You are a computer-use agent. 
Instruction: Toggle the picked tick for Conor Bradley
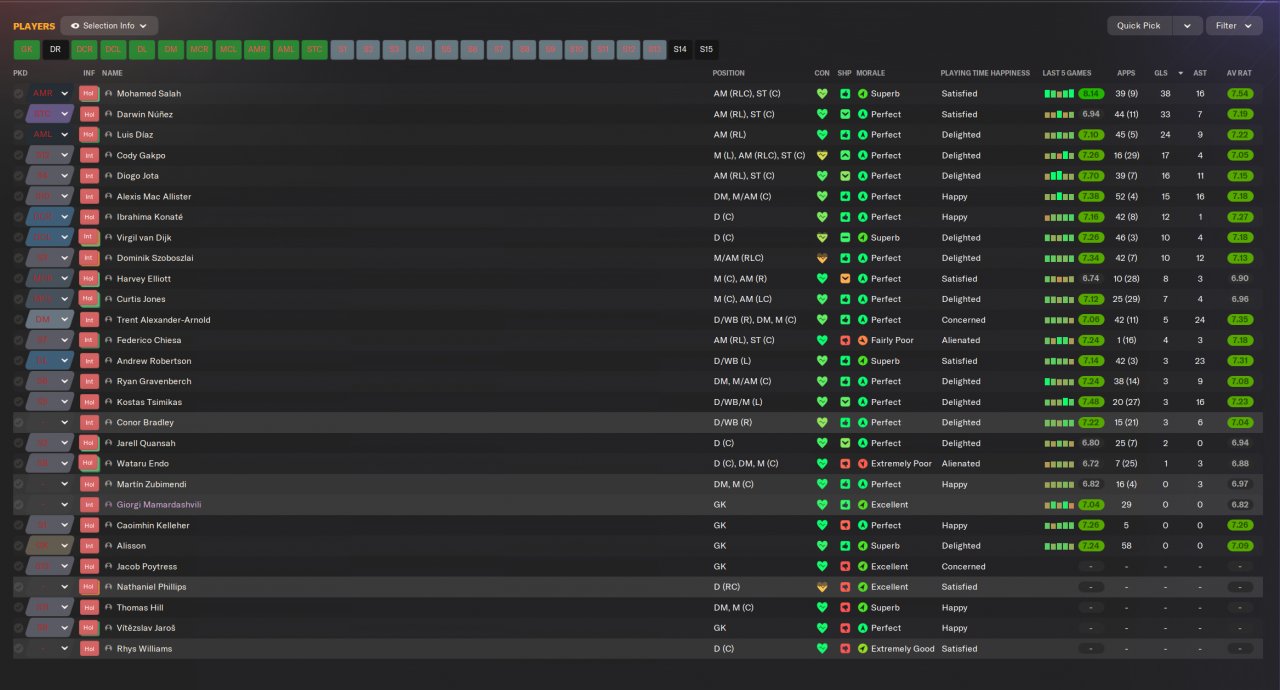tap(18, 423)
